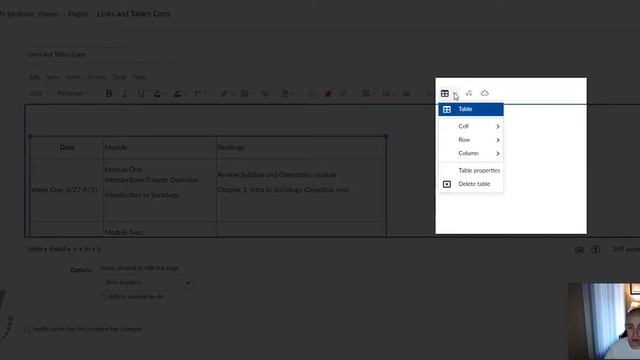Viewport: 640px width, 360px height.
Task: Click the superscript toolbar icon
Action: point(198,93)
